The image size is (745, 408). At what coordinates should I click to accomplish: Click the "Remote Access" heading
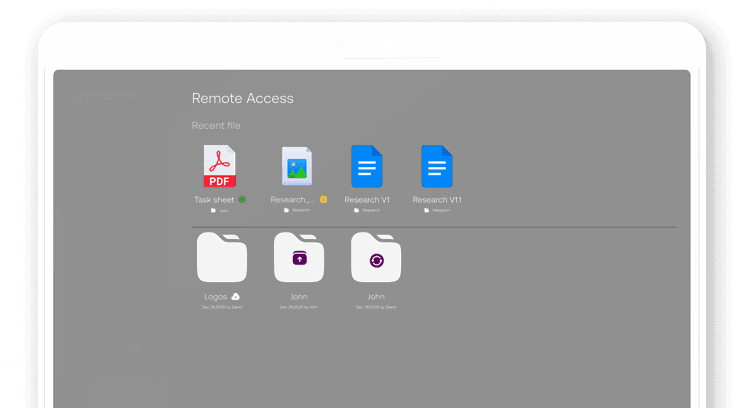tap(243, 98)
